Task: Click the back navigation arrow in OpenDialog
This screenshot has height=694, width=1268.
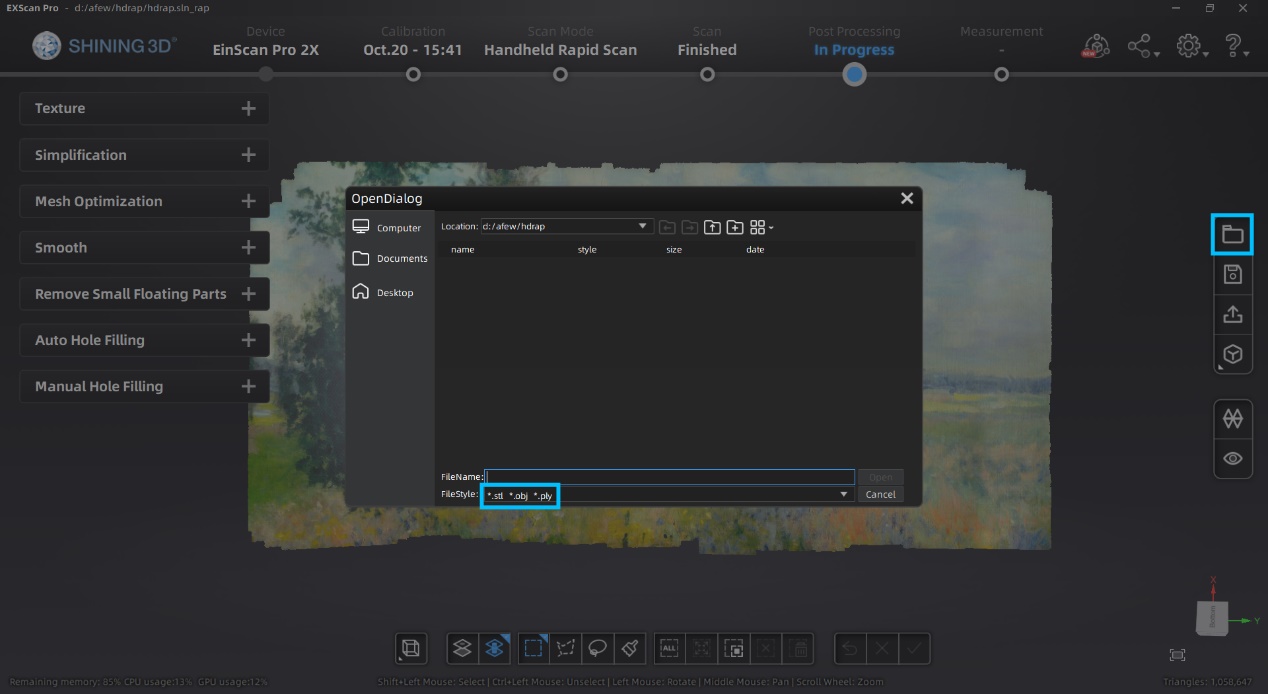Action: click(x=668, y=227)
